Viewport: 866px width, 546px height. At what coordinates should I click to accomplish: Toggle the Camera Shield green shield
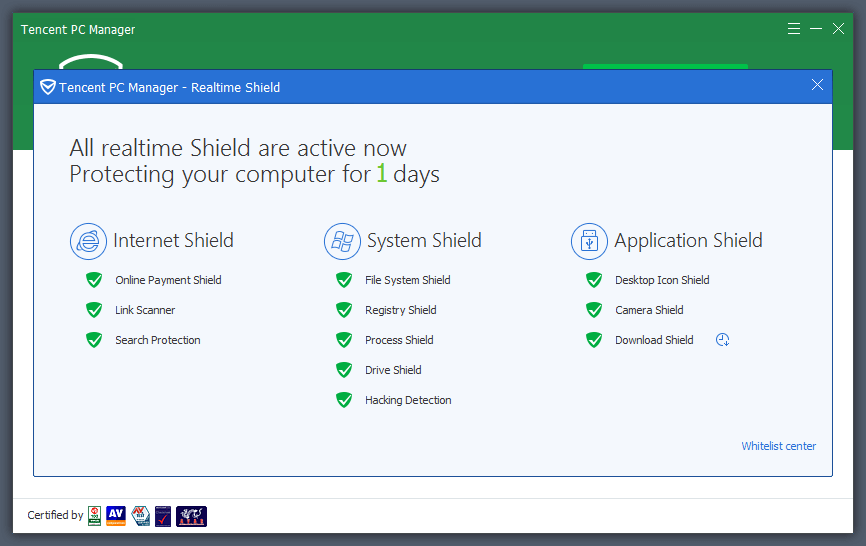click(x=594, y=310)
